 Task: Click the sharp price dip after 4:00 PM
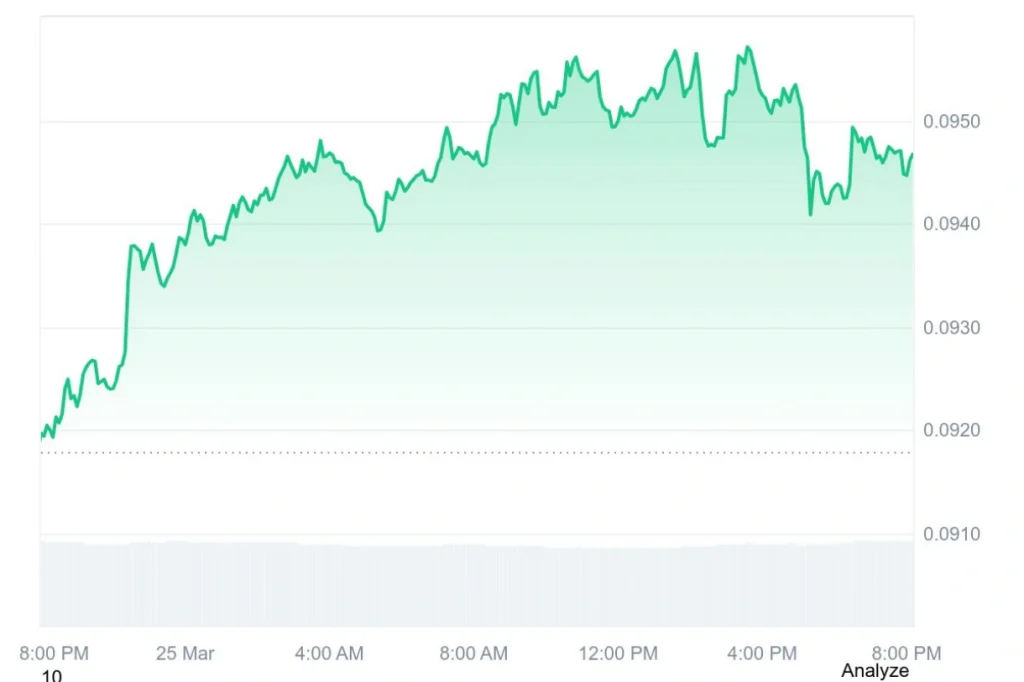point(810,213)
